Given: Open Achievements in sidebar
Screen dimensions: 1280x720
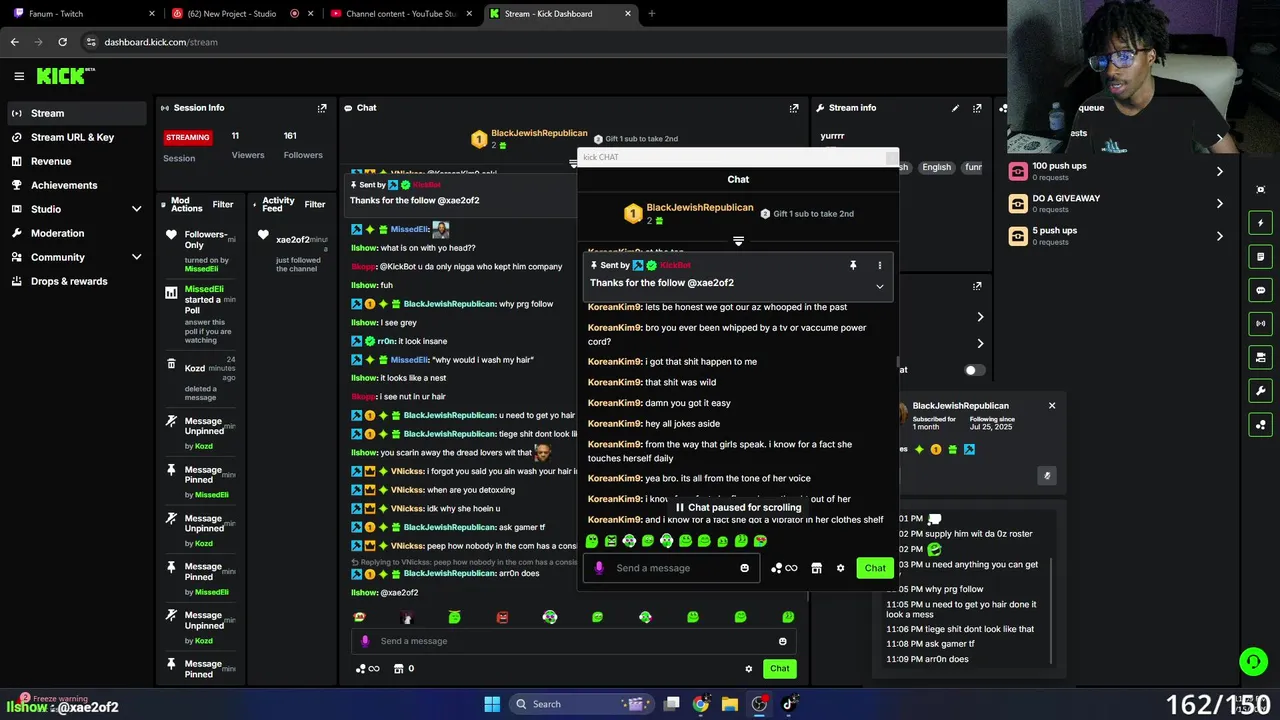Looking at the screenshot, I should click(77, 185).
